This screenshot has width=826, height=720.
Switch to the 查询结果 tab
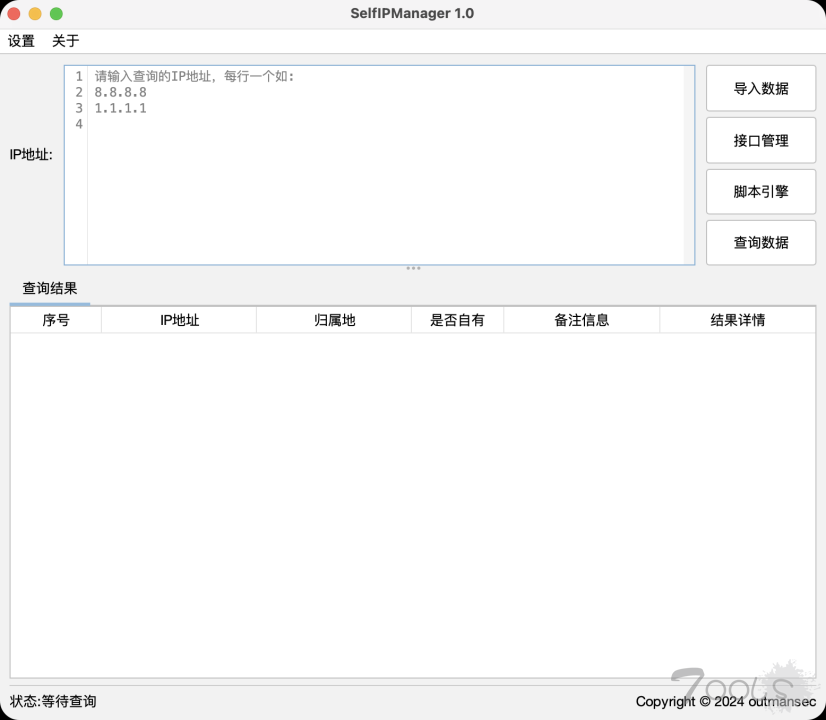click(51, 288)
